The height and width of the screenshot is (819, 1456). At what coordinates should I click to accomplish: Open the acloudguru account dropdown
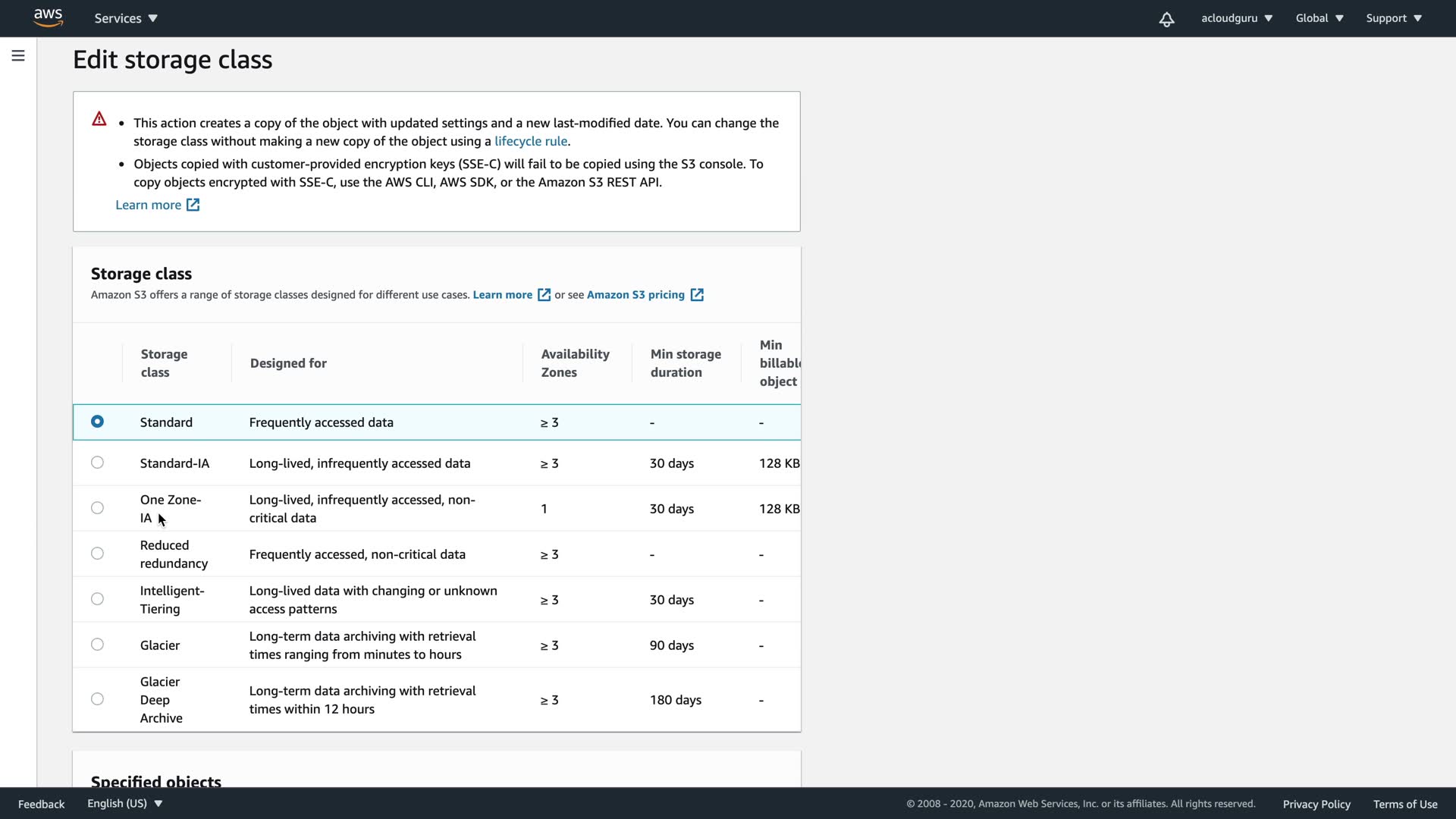[1236, 18]
